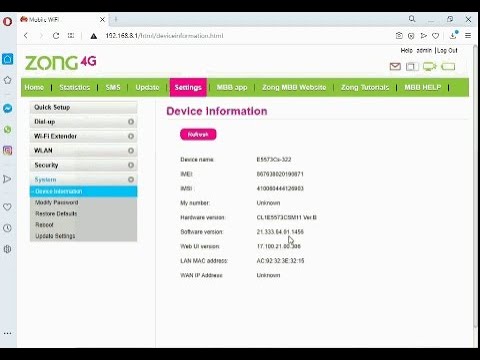Open the bookmarks star icon in sidebar
This screenshot has width=480, height=360.
pyautogui.click(x=7, y=80)
